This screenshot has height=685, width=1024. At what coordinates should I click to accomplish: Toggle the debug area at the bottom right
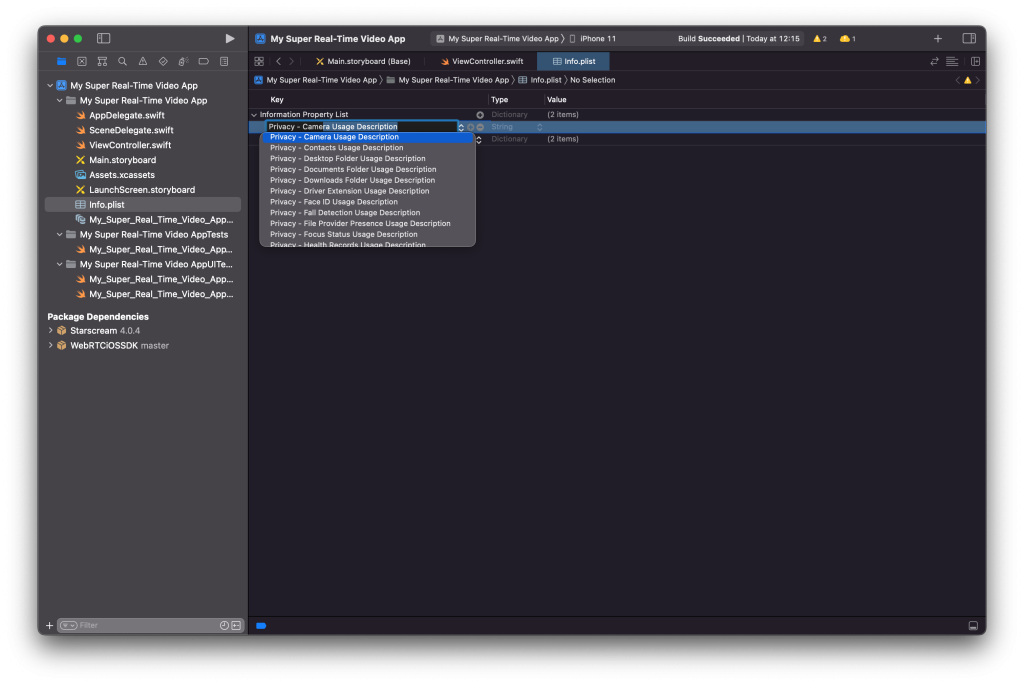[x=973, y=626]
